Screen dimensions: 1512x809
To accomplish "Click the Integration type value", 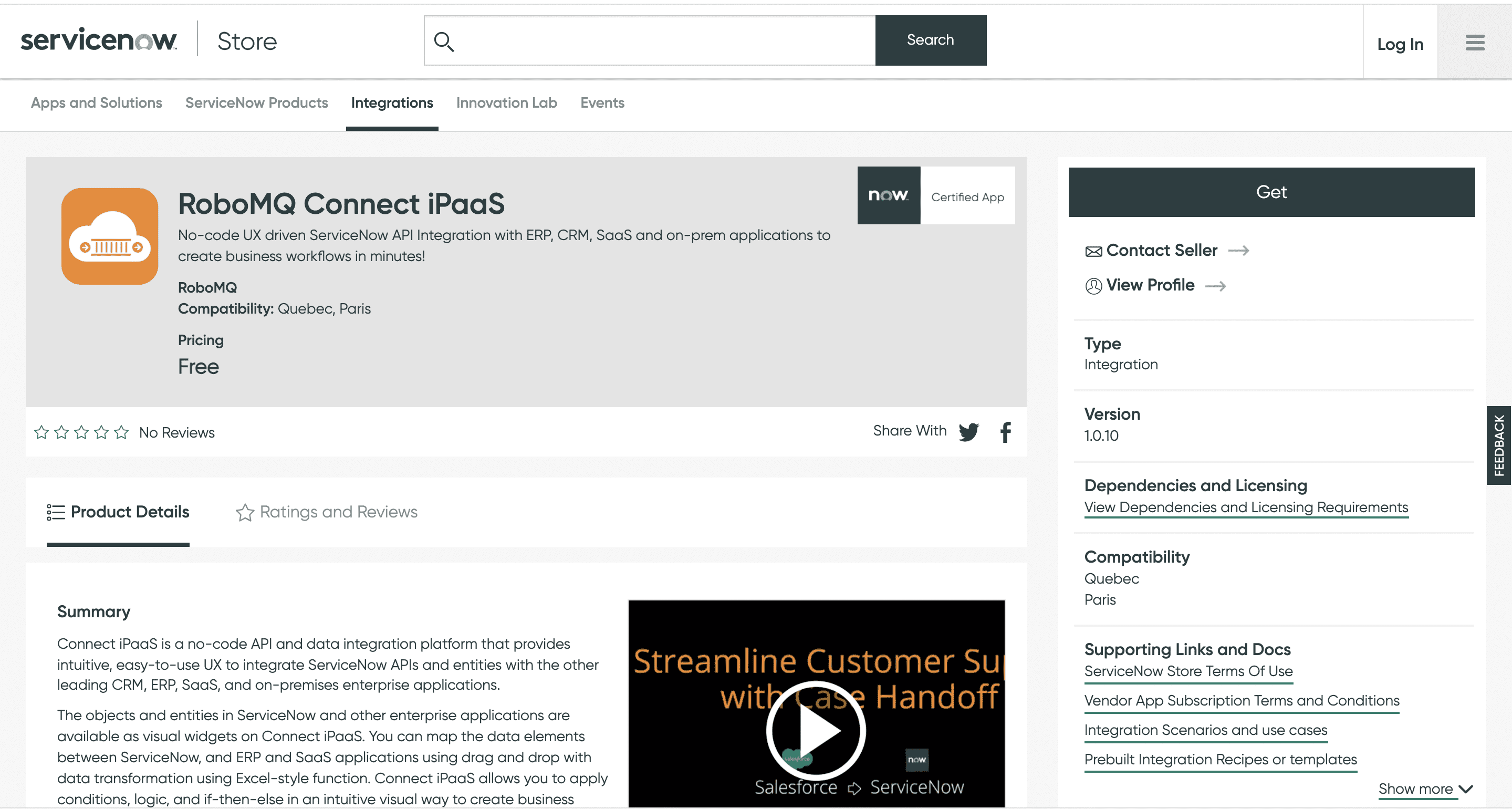I will tap(1121, 365).
